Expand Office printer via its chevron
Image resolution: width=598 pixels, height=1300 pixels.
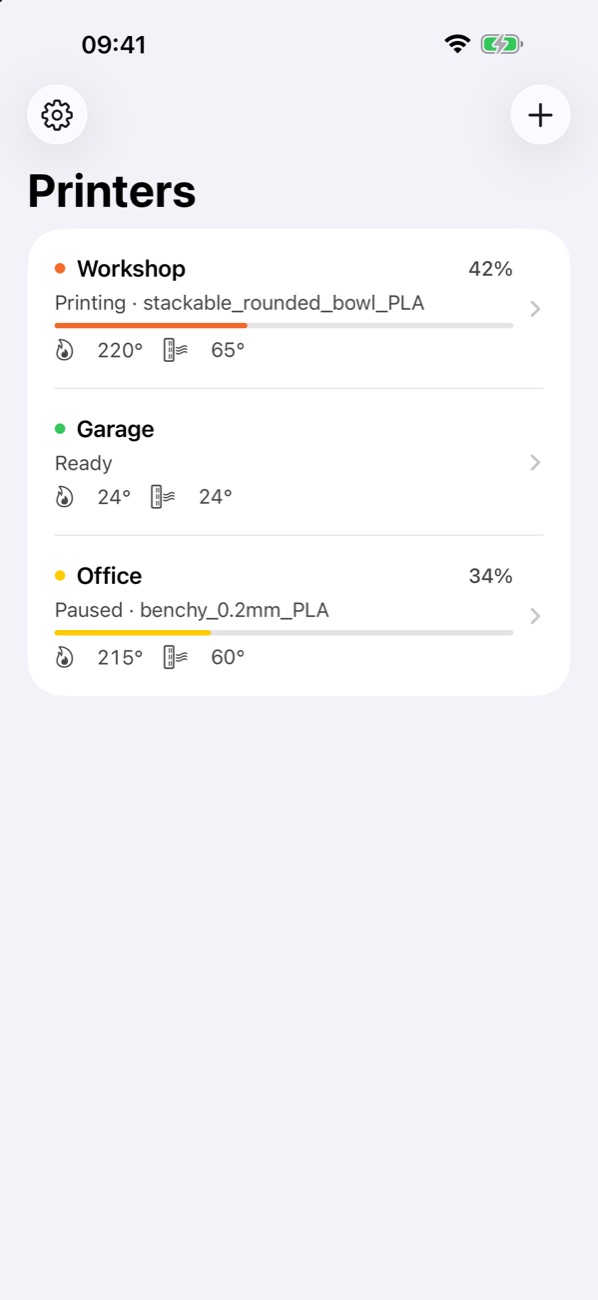pos(535,616)
